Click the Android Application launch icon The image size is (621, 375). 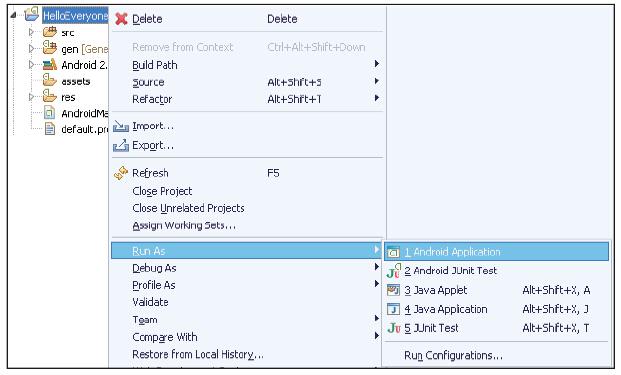coord(393,252)
